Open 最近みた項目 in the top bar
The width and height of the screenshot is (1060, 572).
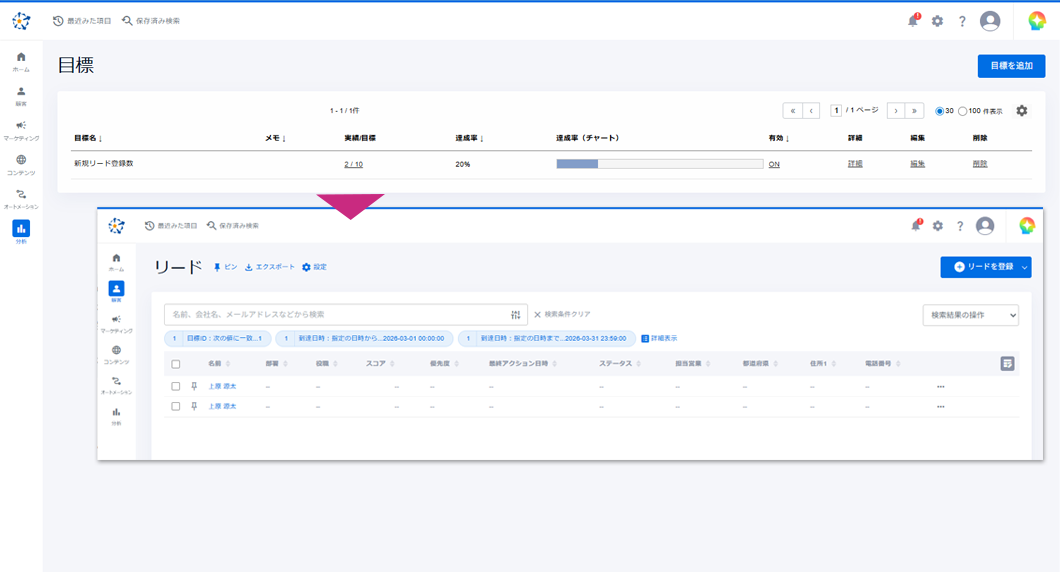[82, 21]
